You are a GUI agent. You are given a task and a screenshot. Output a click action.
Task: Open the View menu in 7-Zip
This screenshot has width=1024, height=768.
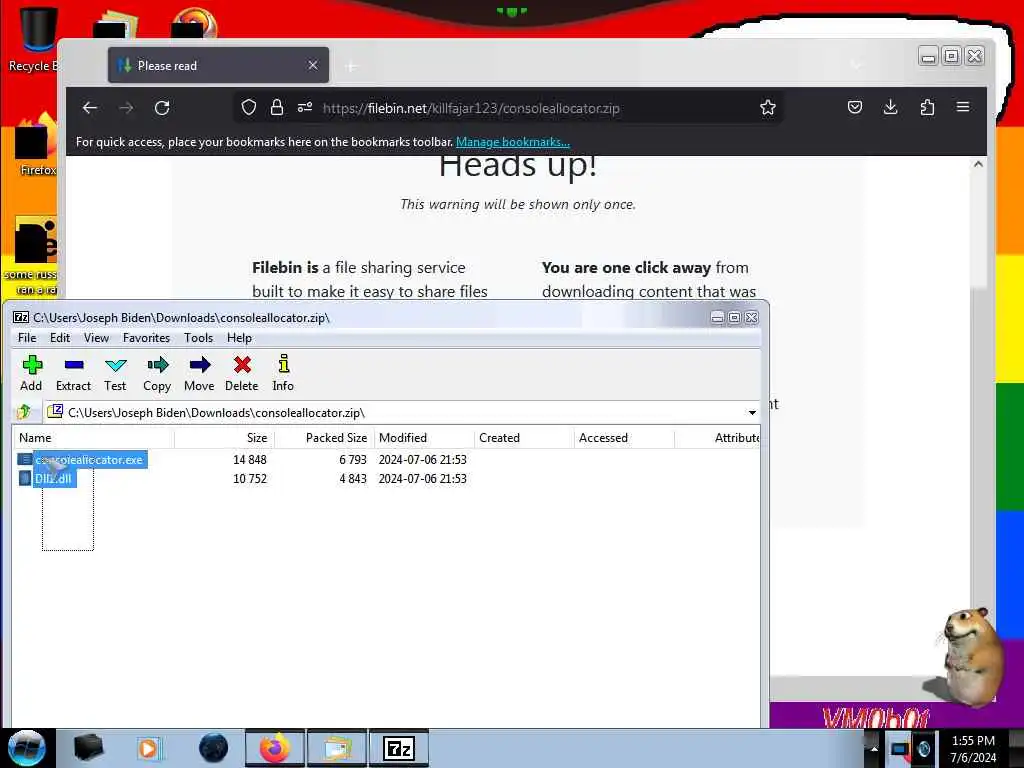(x=96, y=338)
